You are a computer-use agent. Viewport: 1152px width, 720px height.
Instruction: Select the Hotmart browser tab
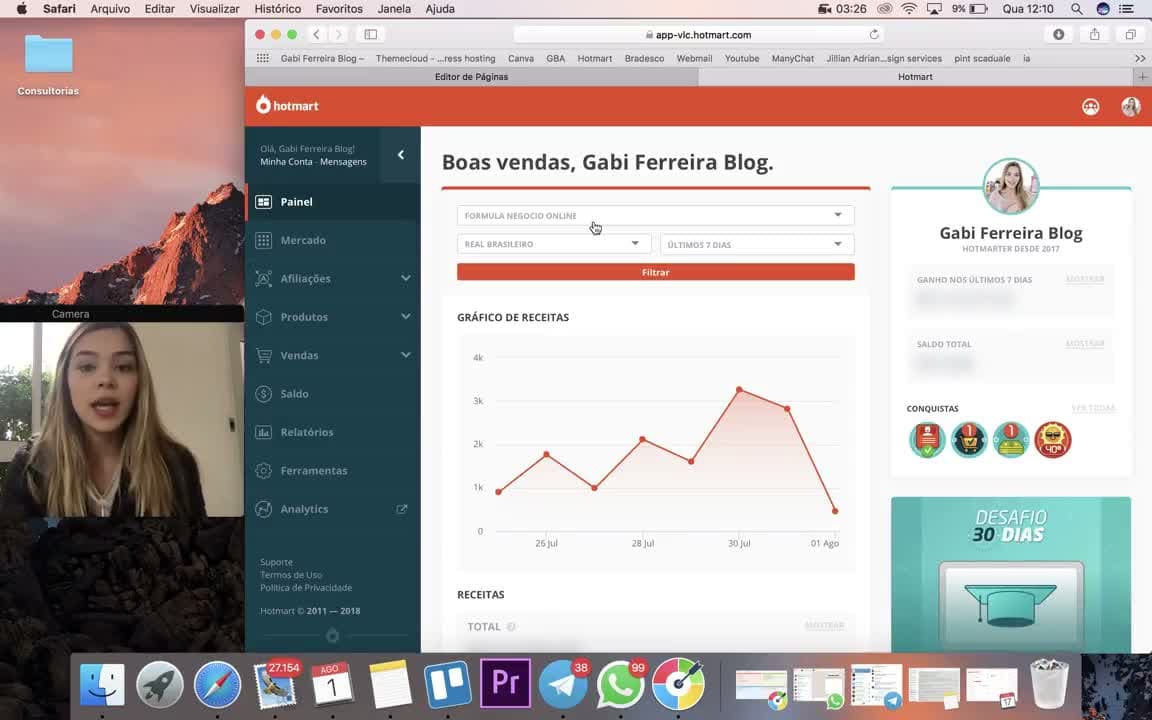coord(915,76)
